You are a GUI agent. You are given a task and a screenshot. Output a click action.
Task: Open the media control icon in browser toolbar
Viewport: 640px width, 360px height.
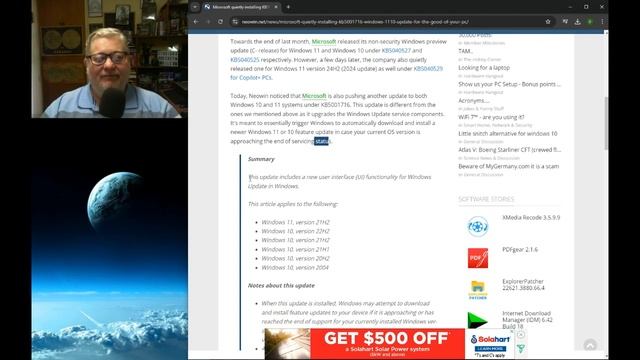pos(565,22)
